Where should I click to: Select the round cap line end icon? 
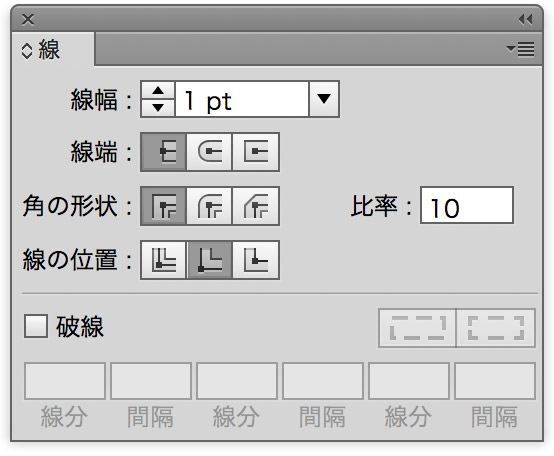[209, 152]
